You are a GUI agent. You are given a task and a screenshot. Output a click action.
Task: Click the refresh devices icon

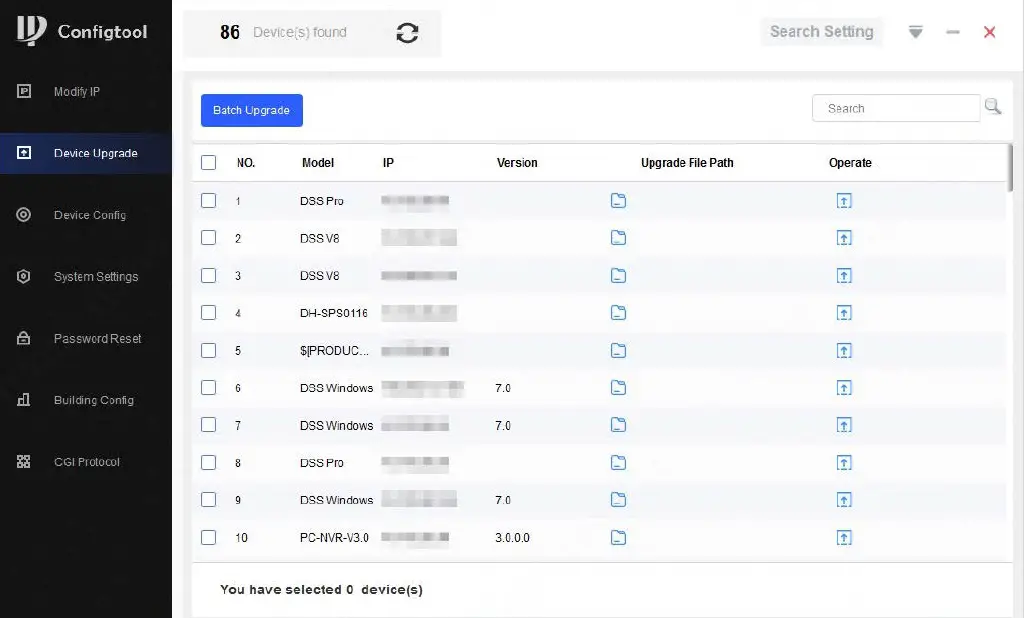point(407,33)
